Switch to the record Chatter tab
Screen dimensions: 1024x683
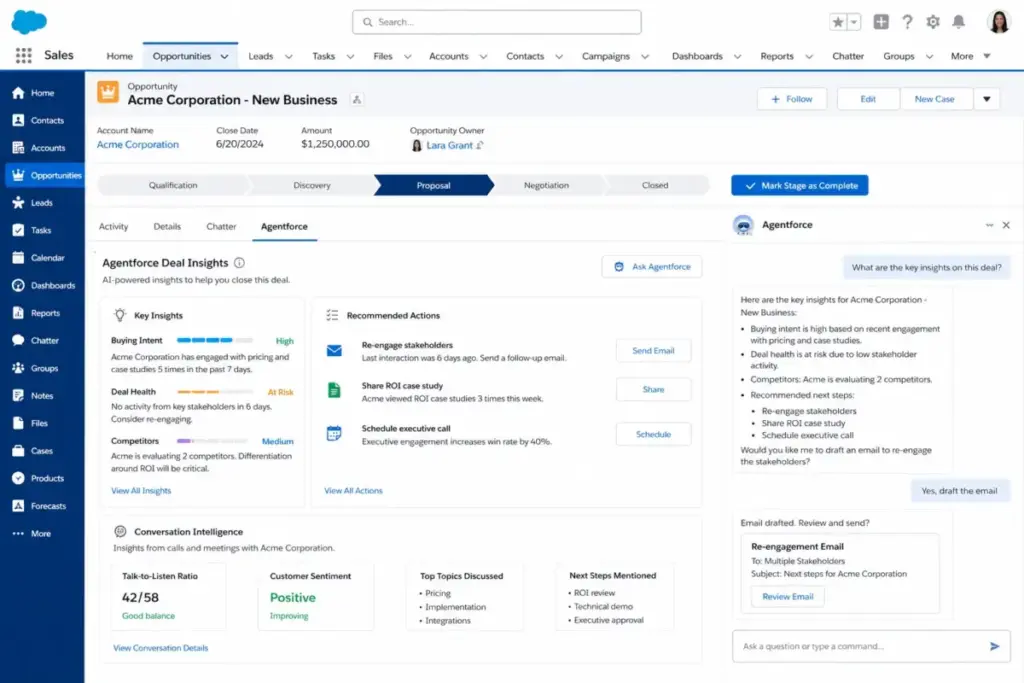click(221, 226)
